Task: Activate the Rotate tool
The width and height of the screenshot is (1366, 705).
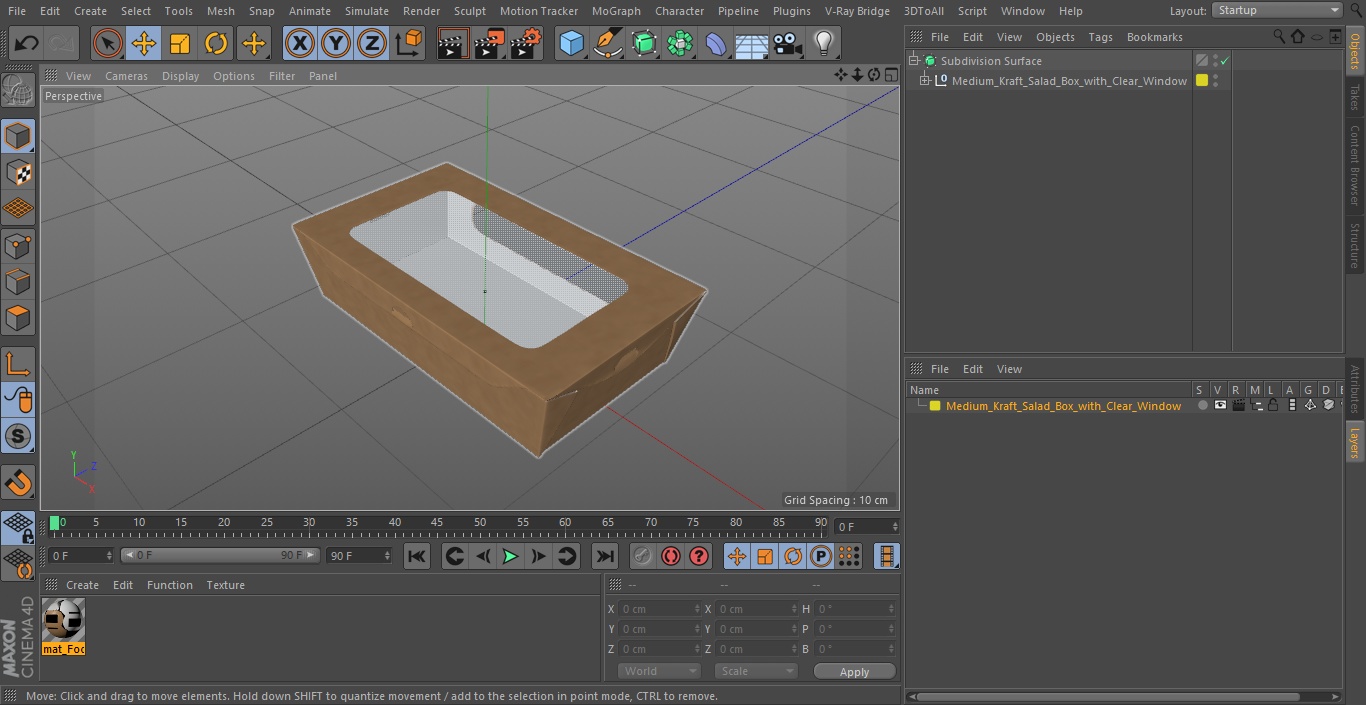Action: point(216,43)
